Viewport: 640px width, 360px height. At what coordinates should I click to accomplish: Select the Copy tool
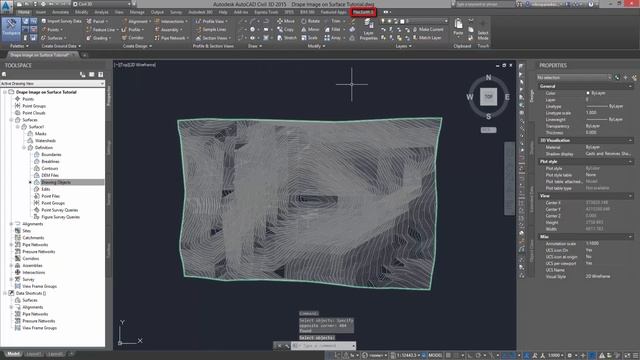(x=285, y=29)
